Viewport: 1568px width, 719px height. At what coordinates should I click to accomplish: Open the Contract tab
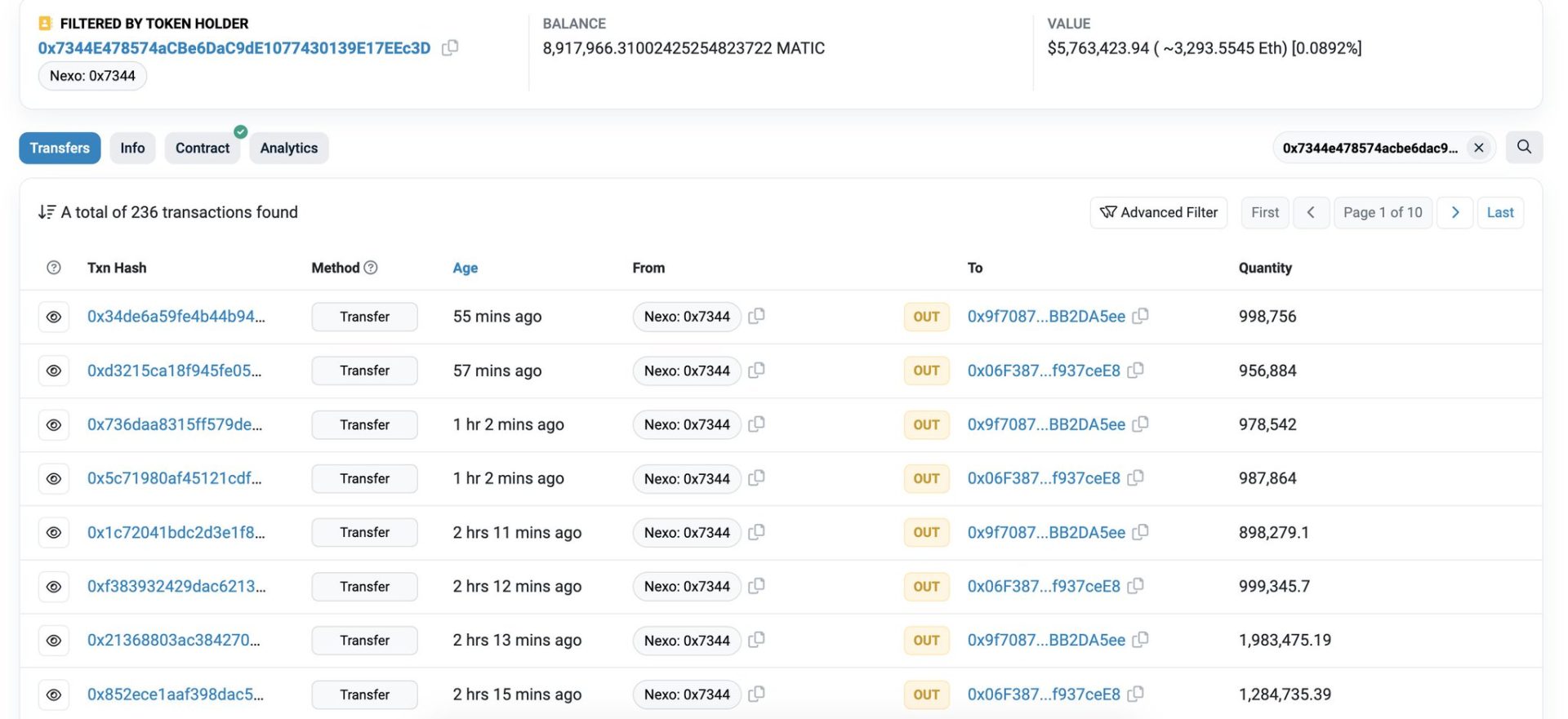coord(202,148)
